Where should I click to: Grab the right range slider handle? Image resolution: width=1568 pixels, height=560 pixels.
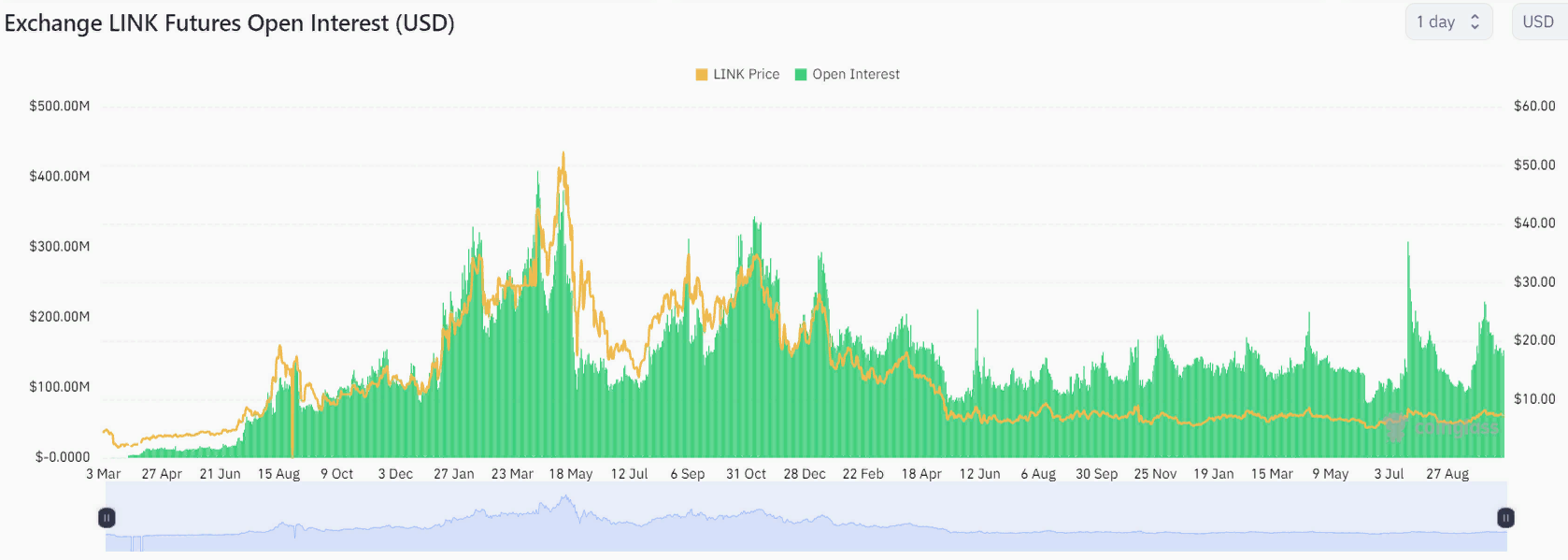tap(1505, 518)
